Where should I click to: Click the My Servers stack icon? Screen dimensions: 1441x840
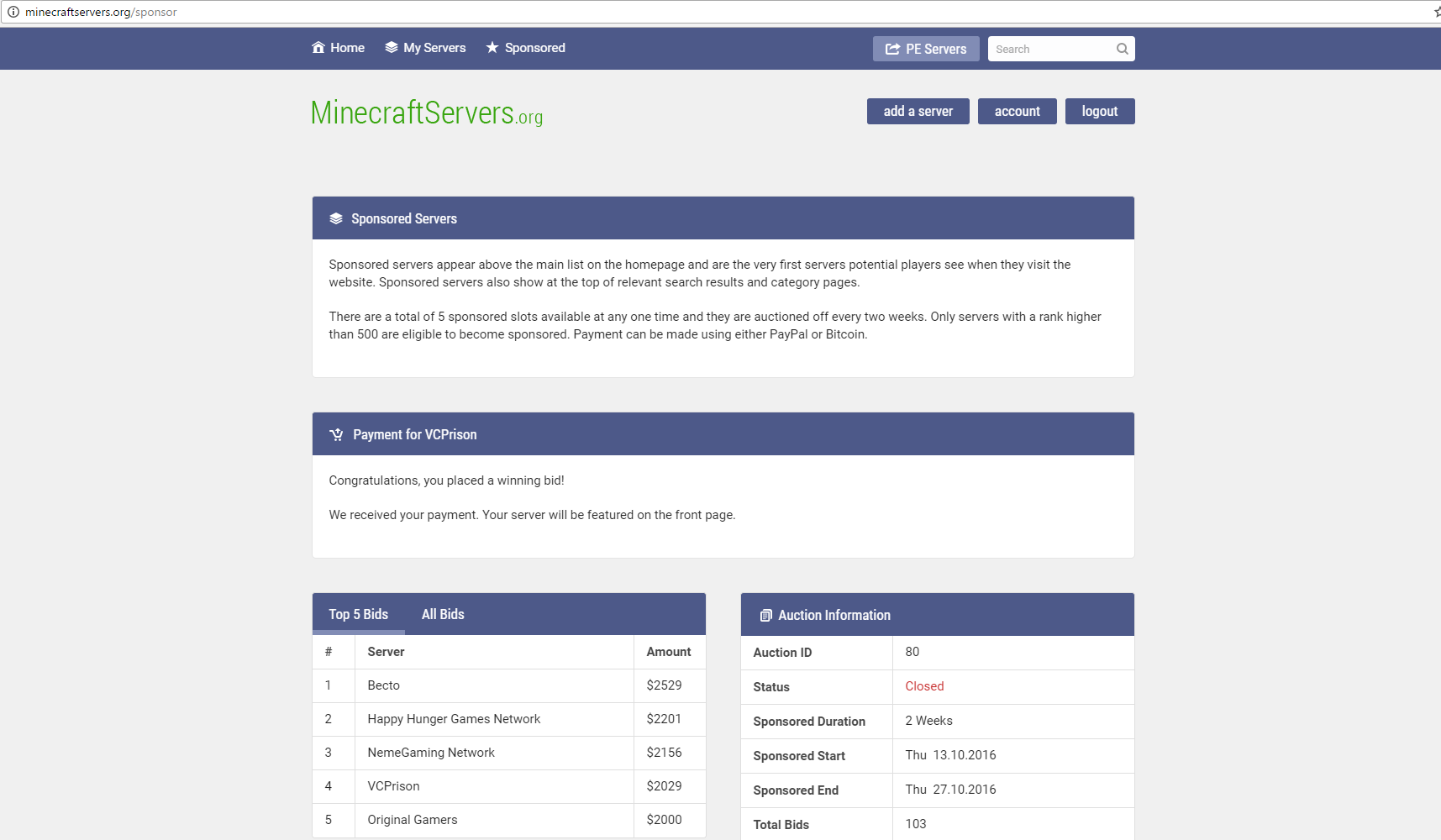tap(392, 48)
